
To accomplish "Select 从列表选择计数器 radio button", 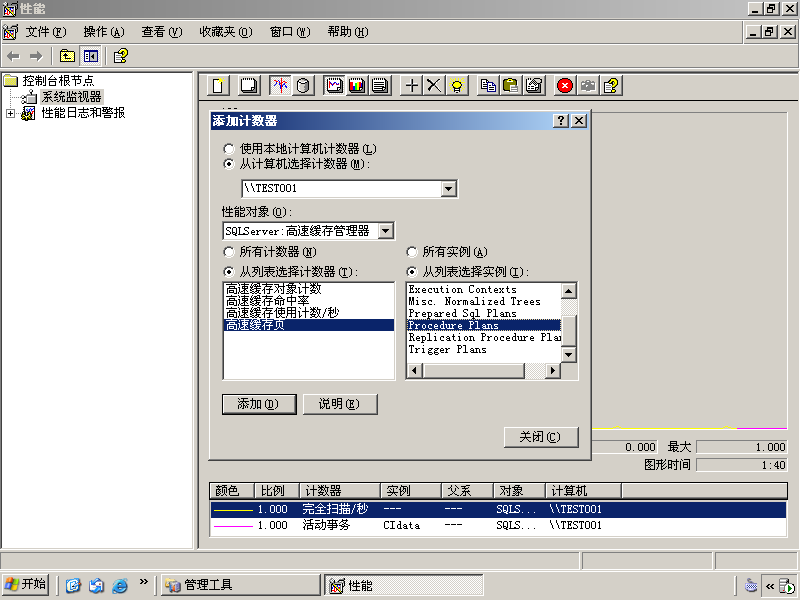I will point(229,272).
